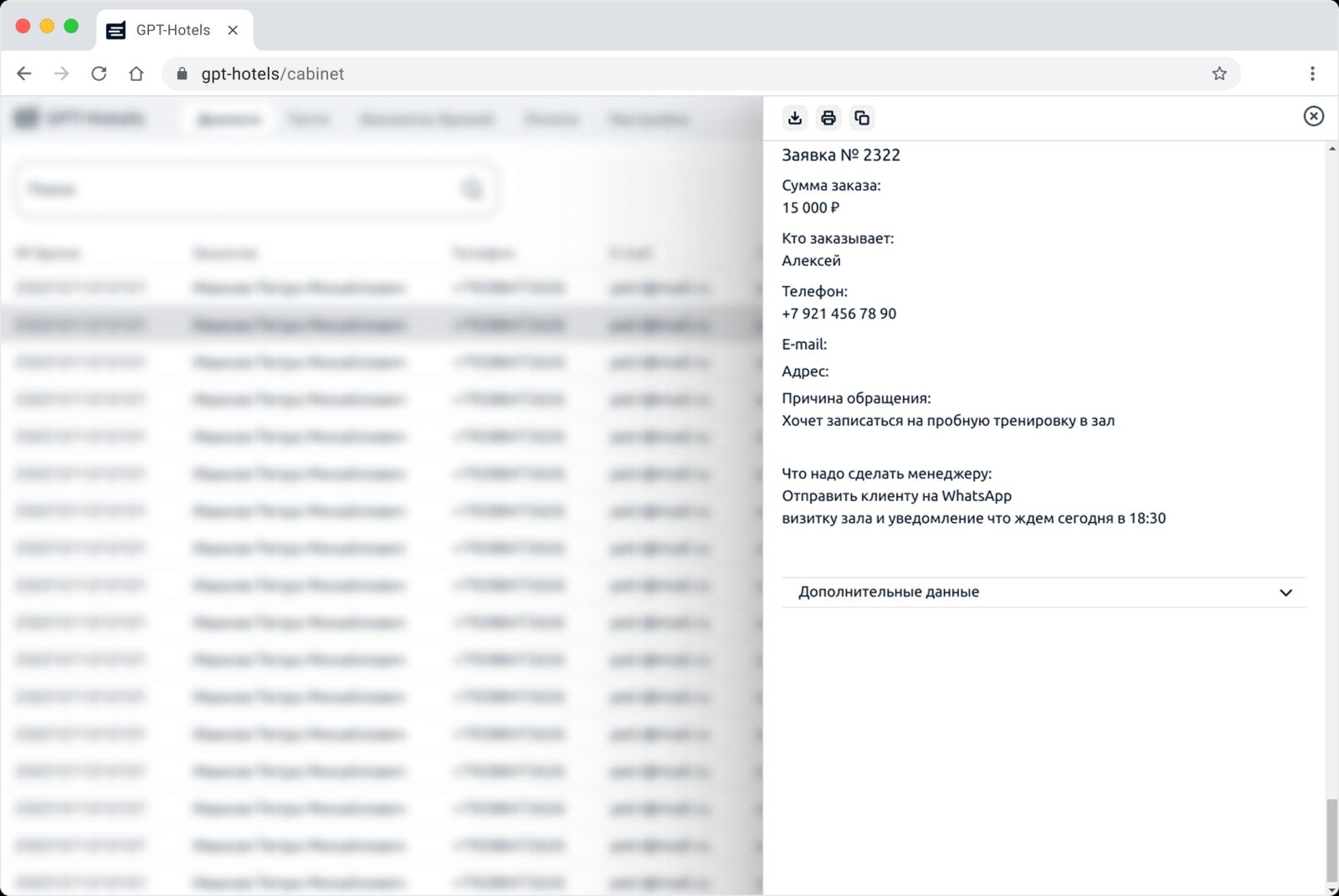
Task: Reload the page in browser
Action: tap(99, 74)
